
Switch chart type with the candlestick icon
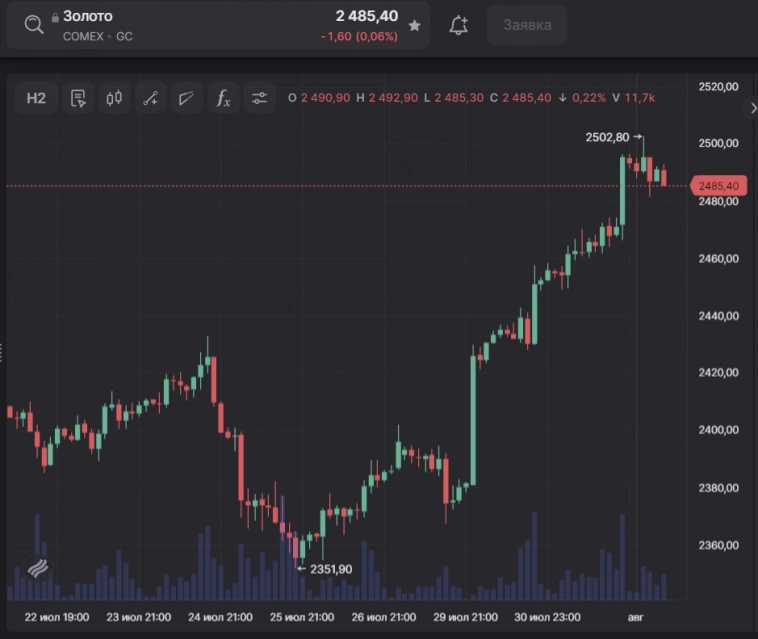point(114,98)
